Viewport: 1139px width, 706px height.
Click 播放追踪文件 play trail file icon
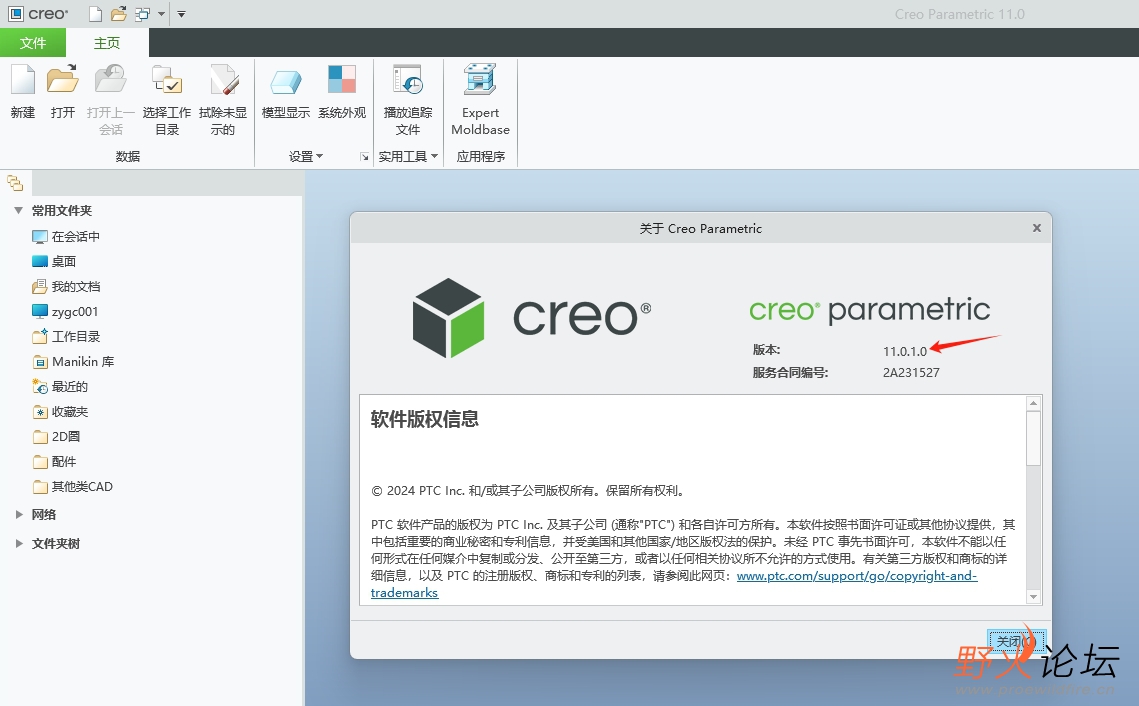408,80
